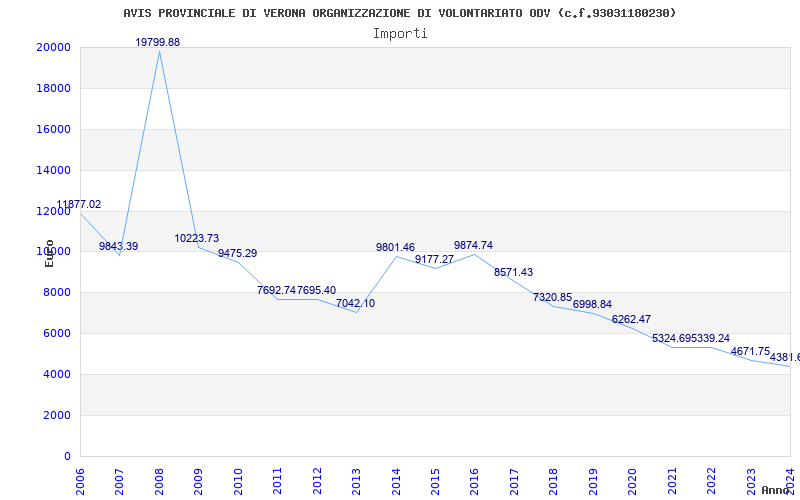This screenshot has width=800, height=500.
Task: Select the 2012 year label
Action: click(317, 481)
